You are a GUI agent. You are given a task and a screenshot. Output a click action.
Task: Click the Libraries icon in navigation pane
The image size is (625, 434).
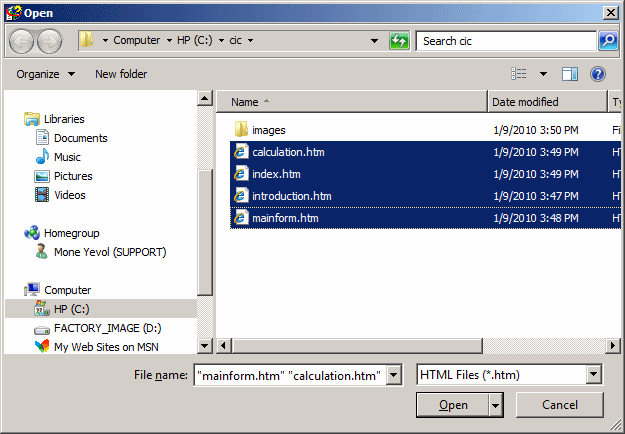tap(32, 119)
